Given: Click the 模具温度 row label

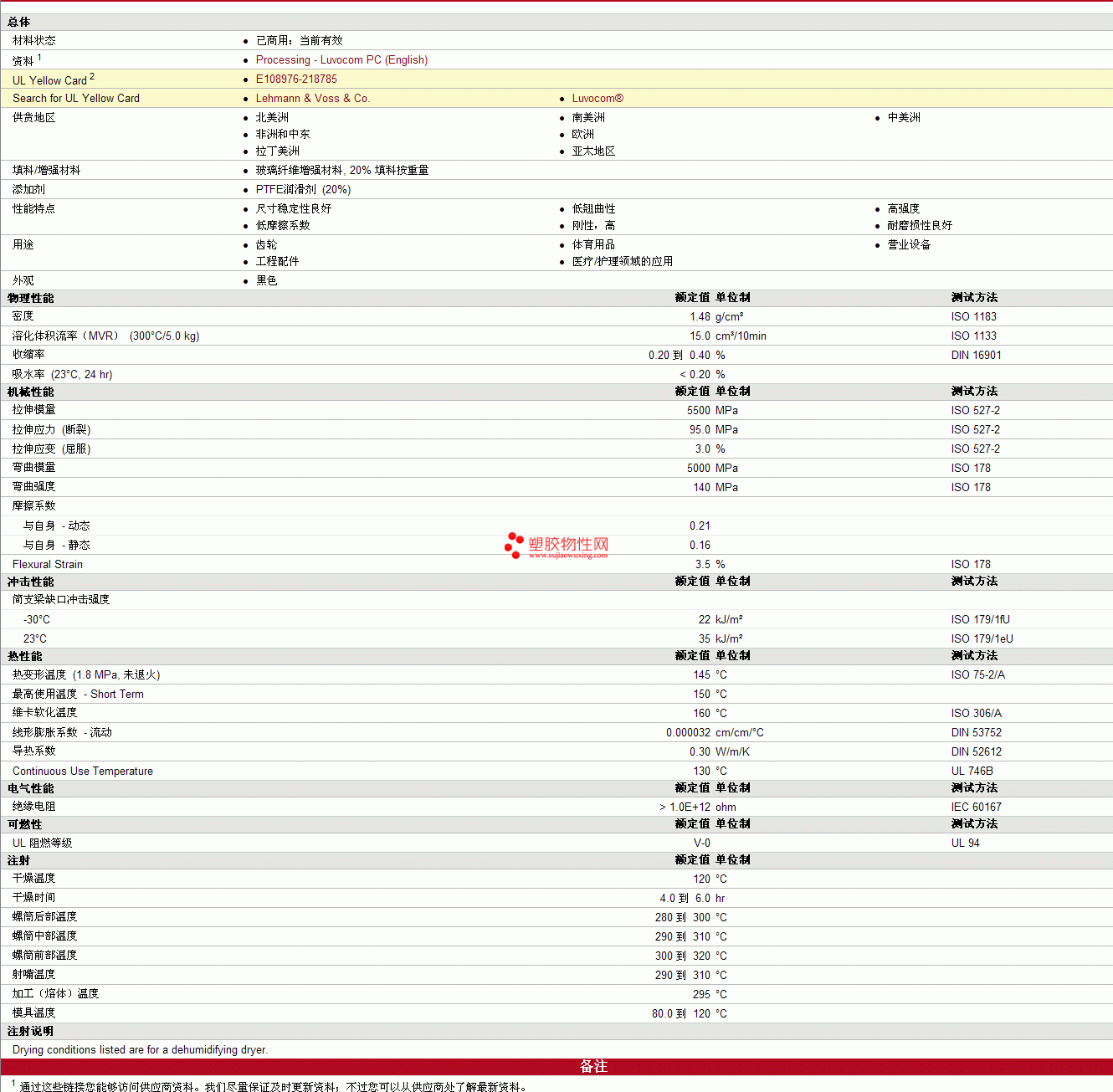Looking at the screenshot, I should [34, 1013].
